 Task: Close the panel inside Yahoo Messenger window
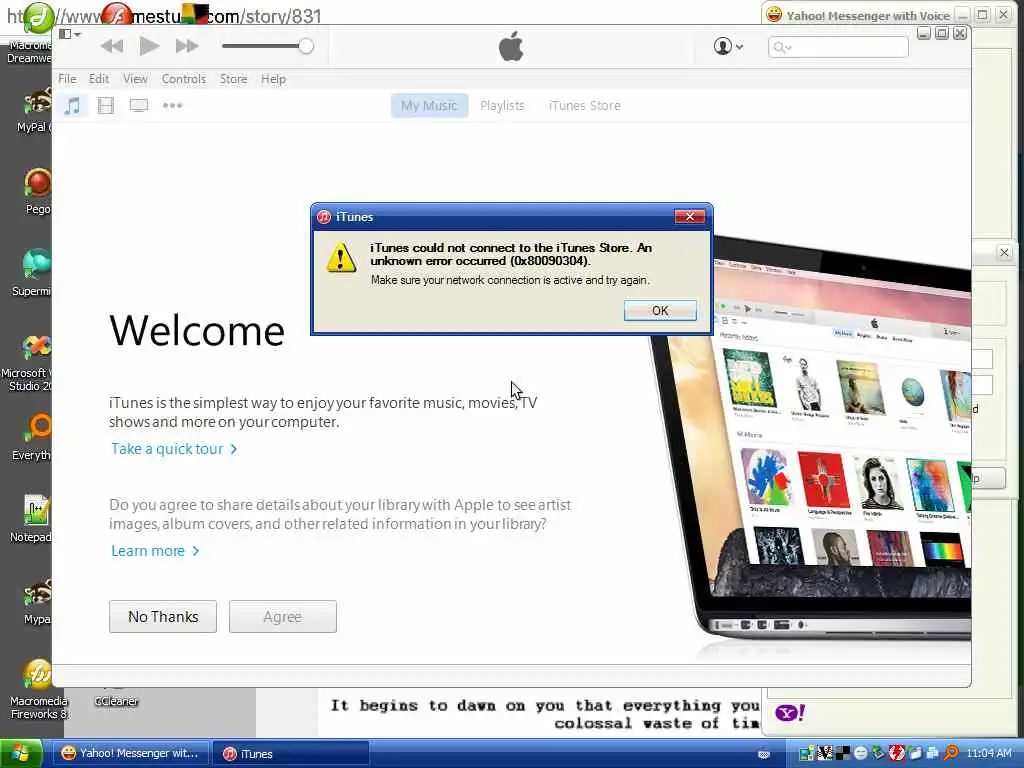tap(1004, 253)
